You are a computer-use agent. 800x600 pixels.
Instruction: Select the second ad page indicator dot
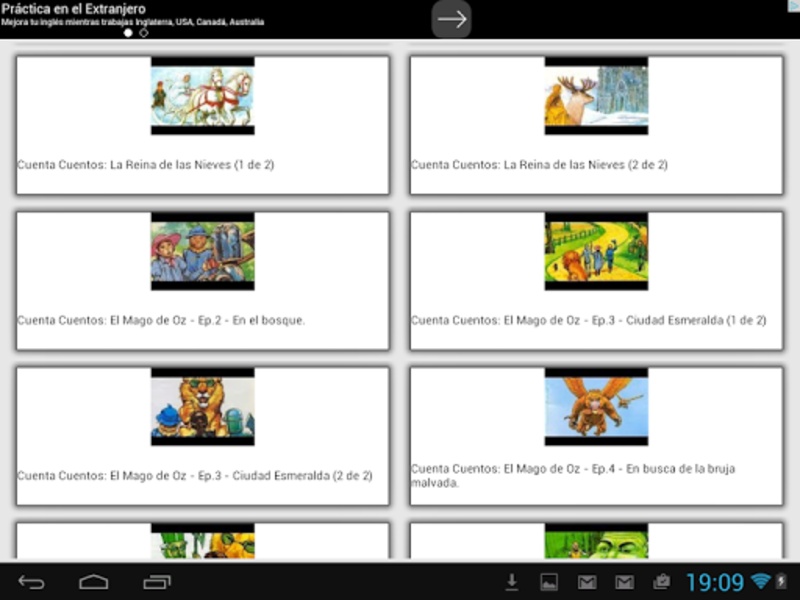[144, 33]
